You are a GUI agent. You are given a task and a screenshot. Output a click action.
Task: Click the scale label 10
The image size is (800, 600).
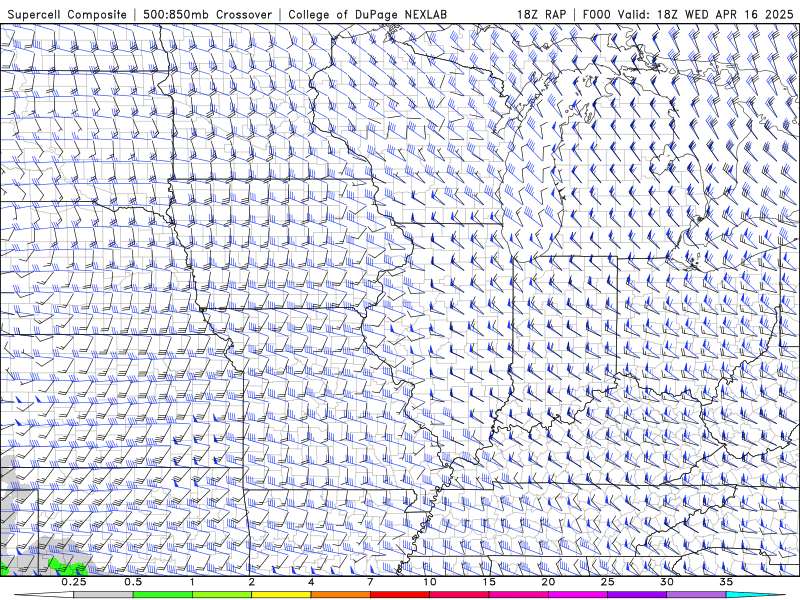coord(430,582)
